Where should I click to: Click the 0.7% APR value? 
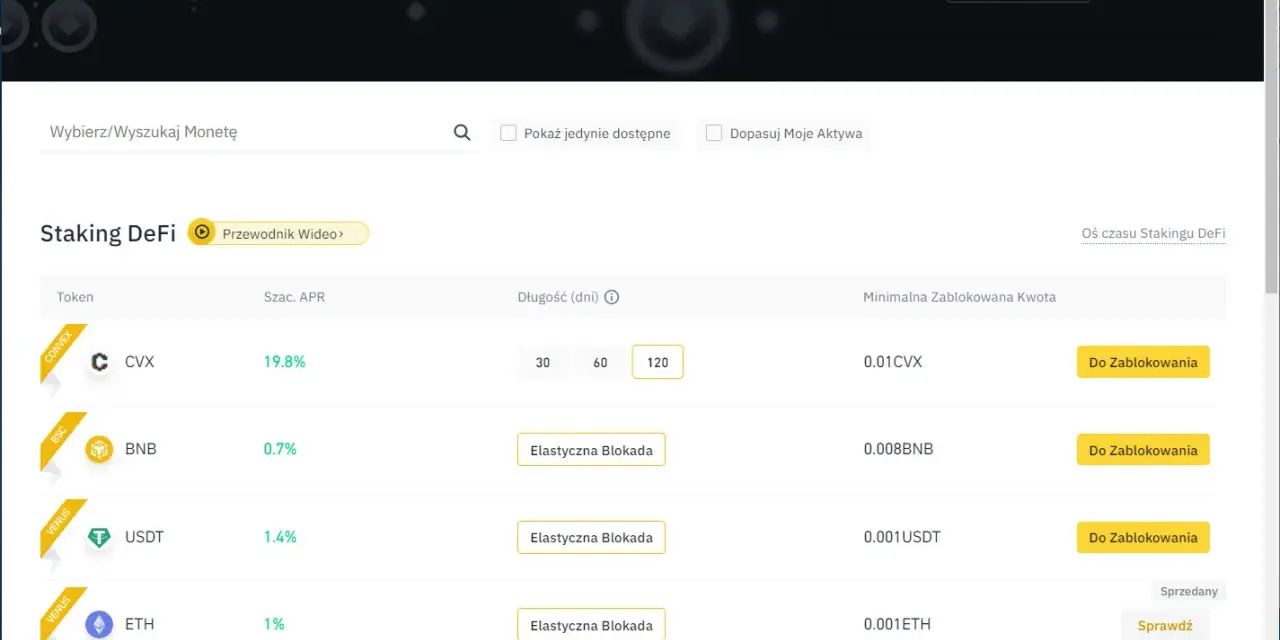tap(280, 449)
